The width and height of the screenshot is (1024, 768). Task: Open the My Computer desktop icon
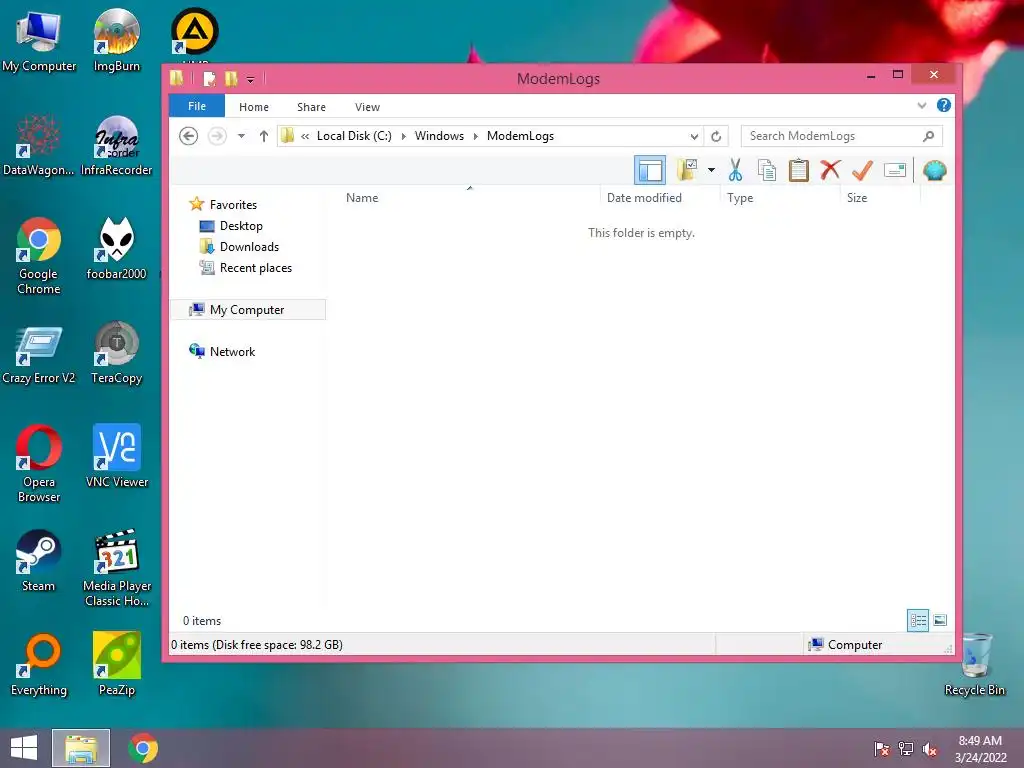(x=39, y=39)
